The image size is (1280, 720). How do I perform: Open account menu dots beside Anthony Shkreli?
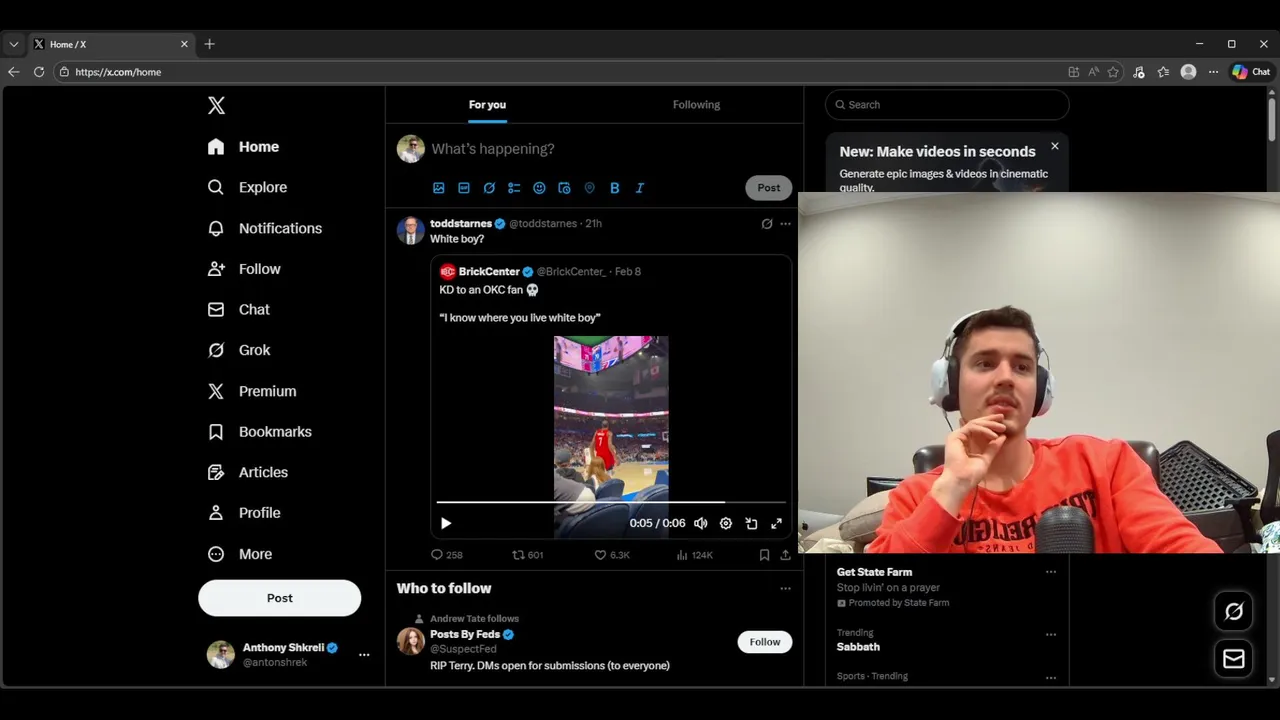coord(364,655)
